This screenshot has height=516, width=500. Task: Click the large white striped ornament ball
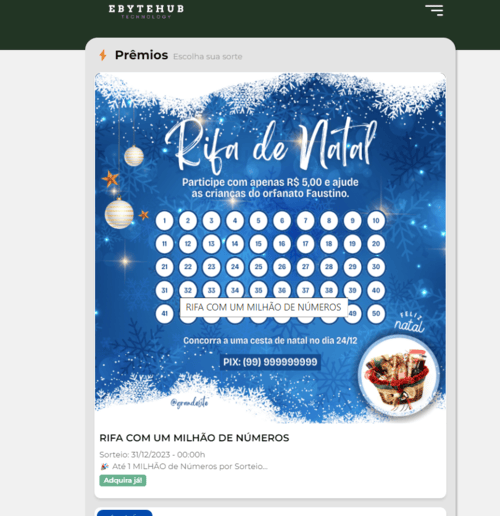(x=119, y=214)
